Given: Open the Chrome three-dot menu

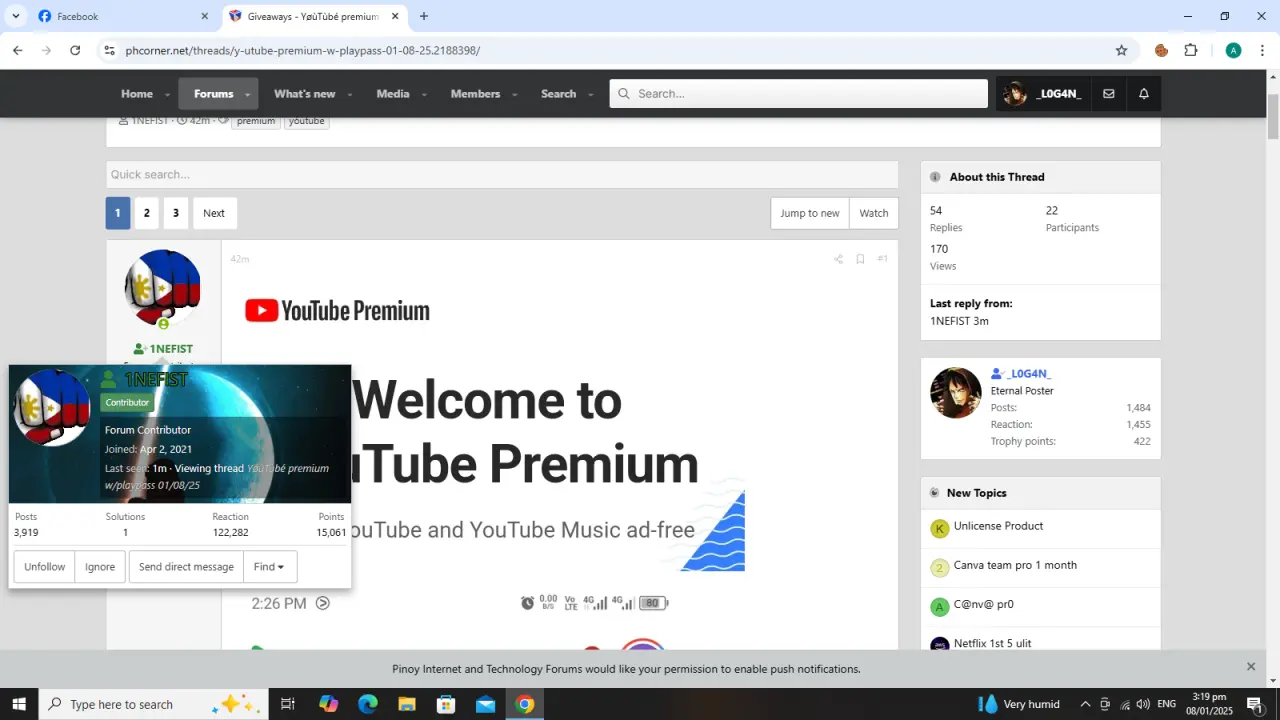Looking at the screenshot, I should (x=1262, y=50).
